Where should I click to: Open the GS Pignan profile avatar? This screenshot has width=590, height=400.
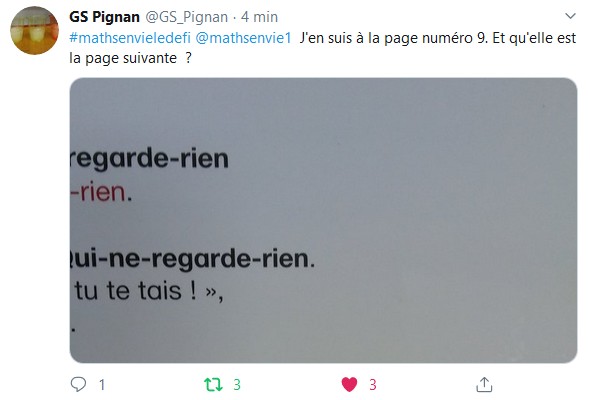34,30
